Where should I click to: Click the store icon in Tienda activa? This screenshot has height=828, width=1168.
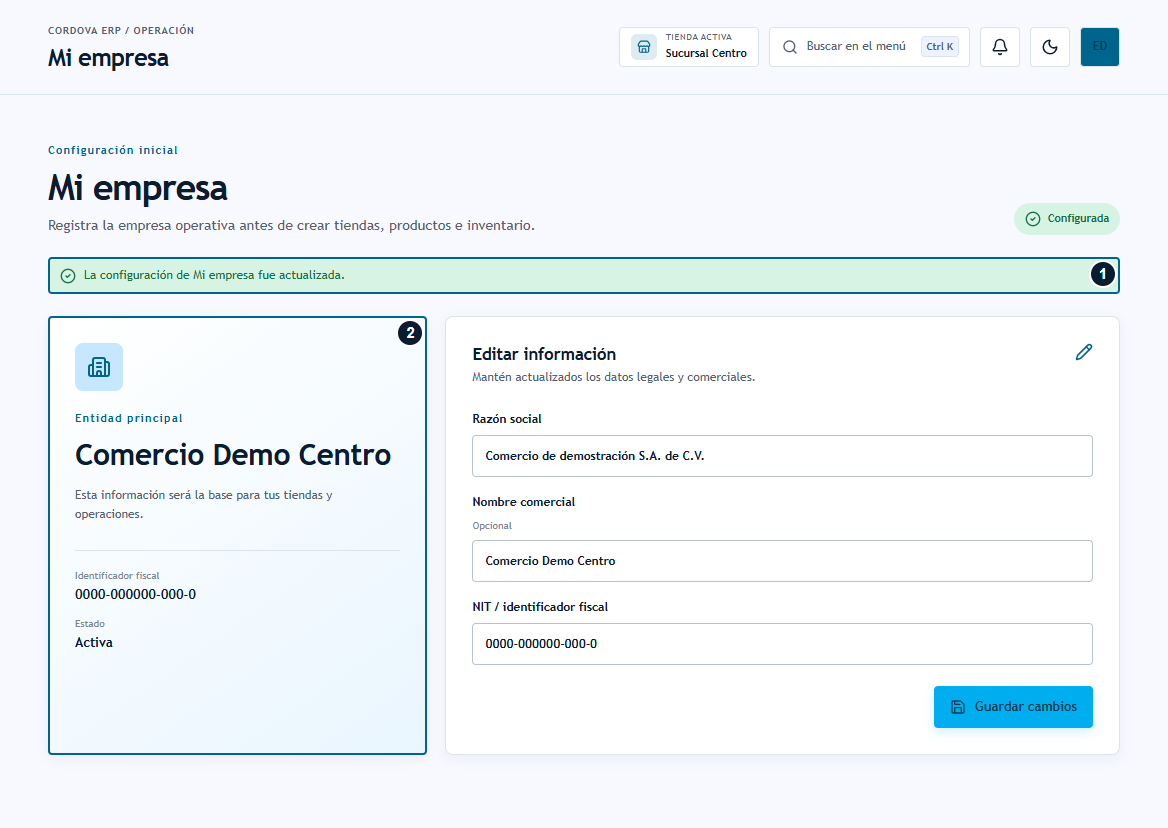(x=644, y=47)
